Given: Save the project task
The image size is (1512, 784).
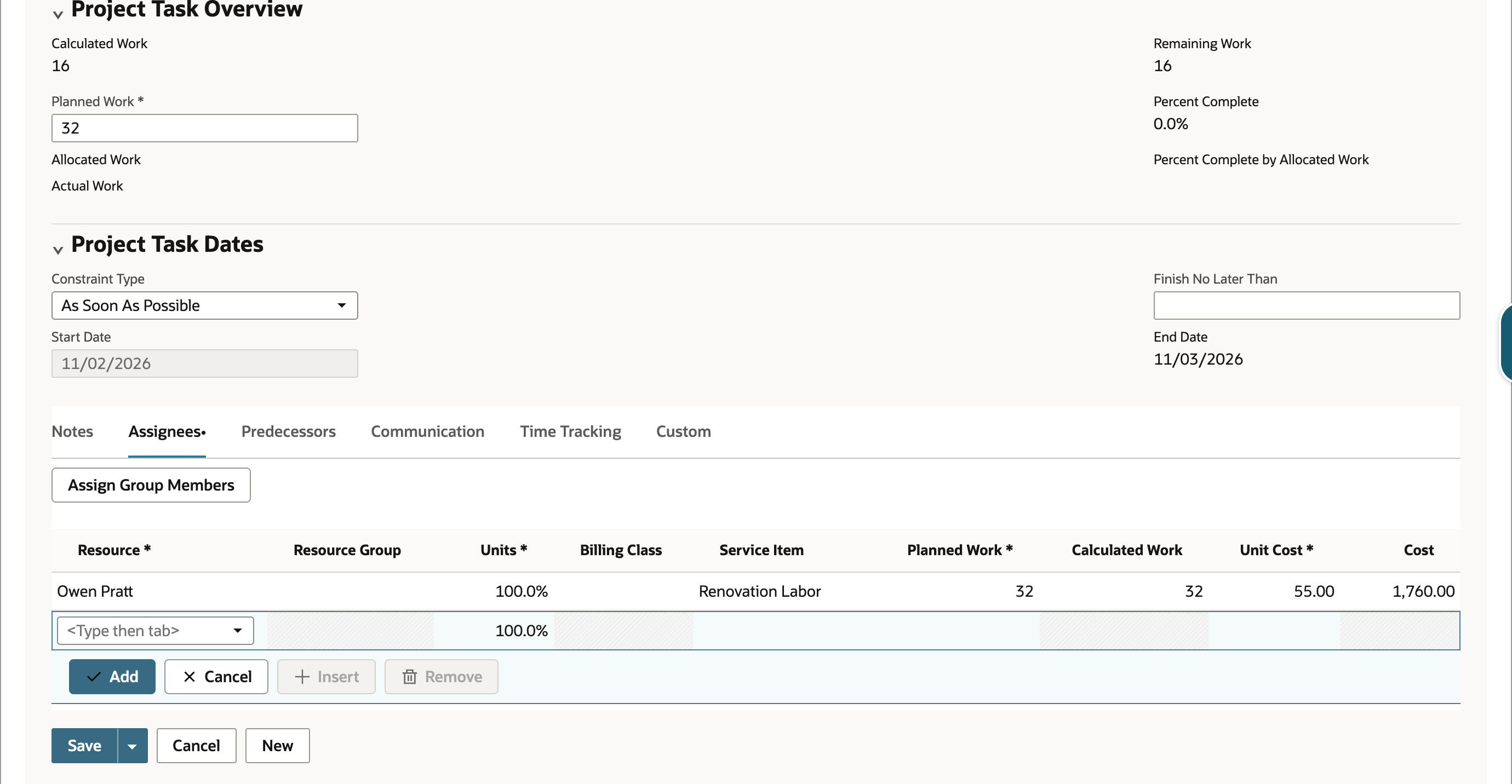Looking at the screenshot, I should click(84, 746).
